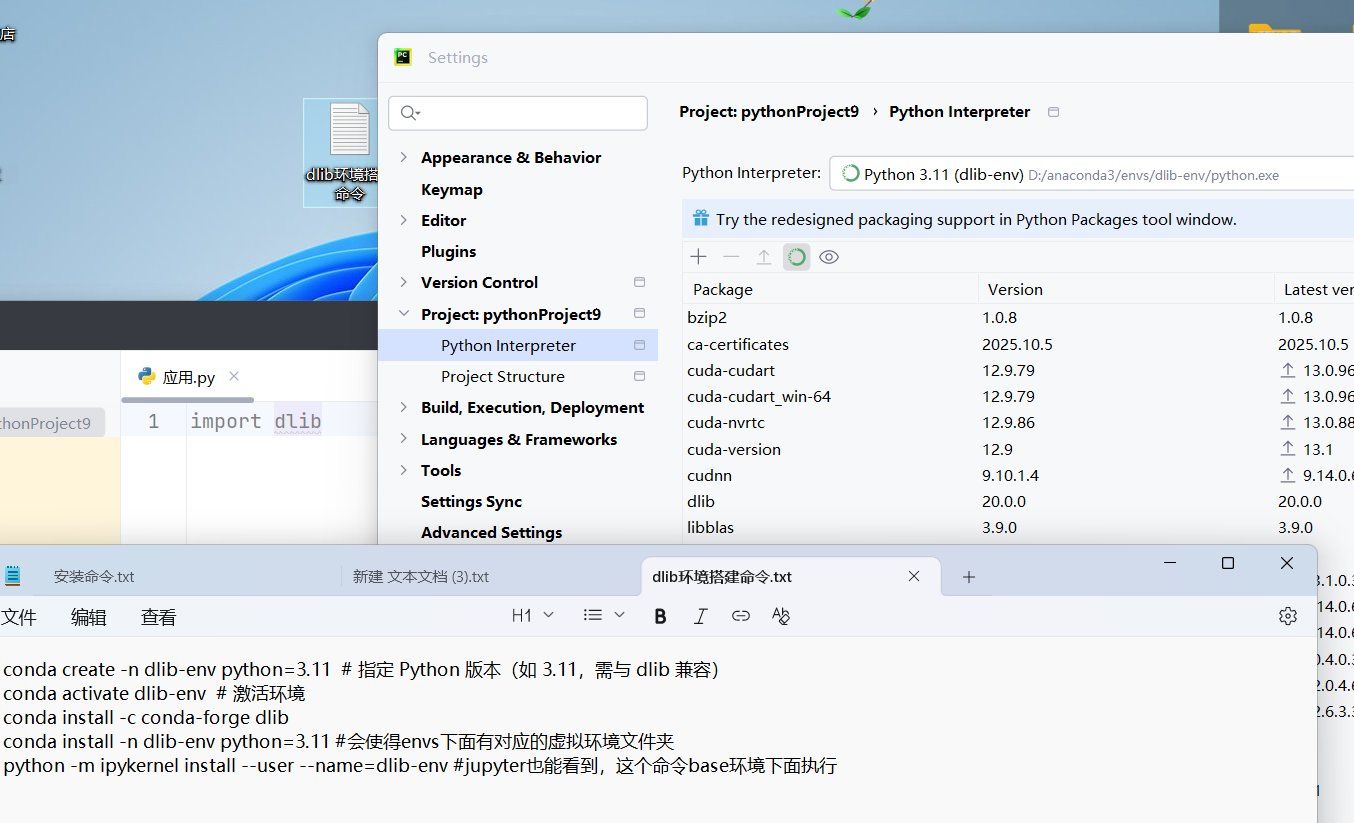Screen dimensions: 1354x823
Task: Click the uninstall package minus icon
Action: click(731, 257)
